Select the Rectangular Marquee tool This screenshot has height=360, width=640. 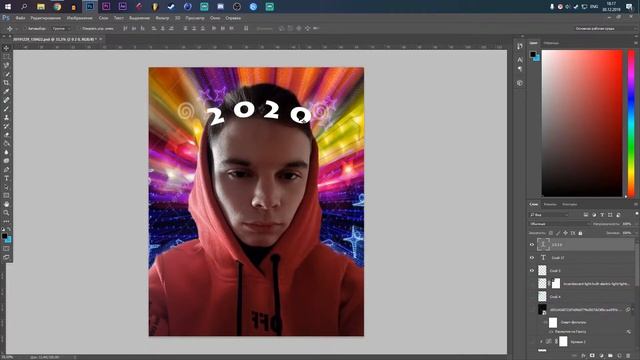6,57
